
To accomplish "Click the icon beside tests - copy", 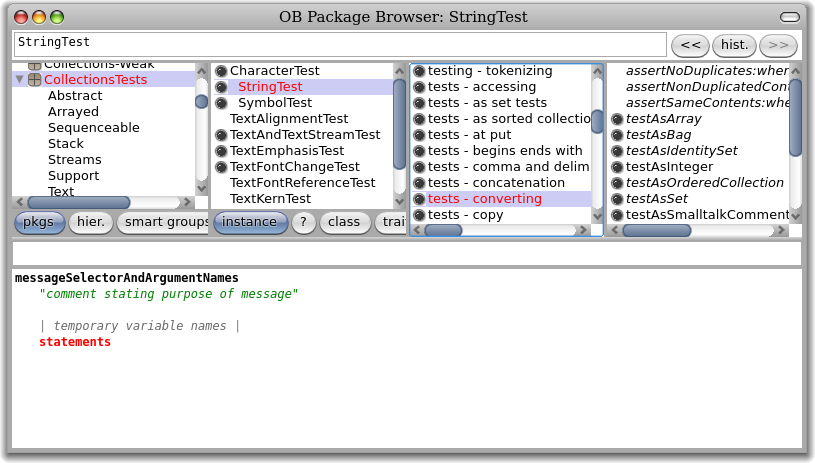I will point(419,215).
